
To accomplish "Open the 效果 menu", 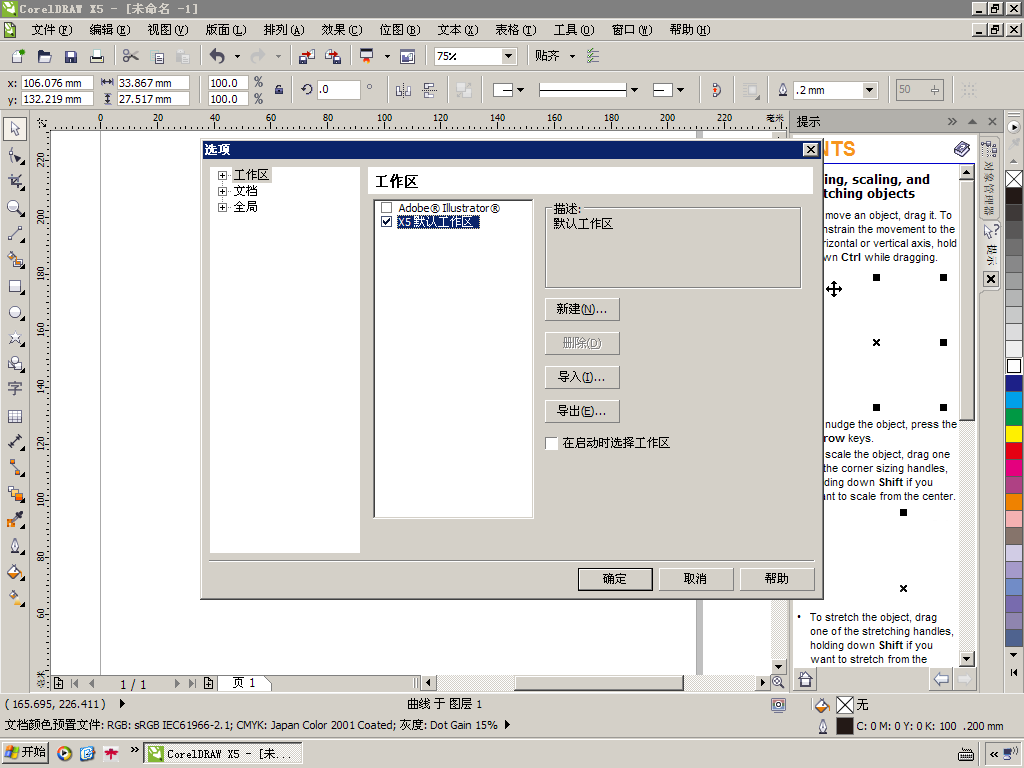I will tap(342, 30).
